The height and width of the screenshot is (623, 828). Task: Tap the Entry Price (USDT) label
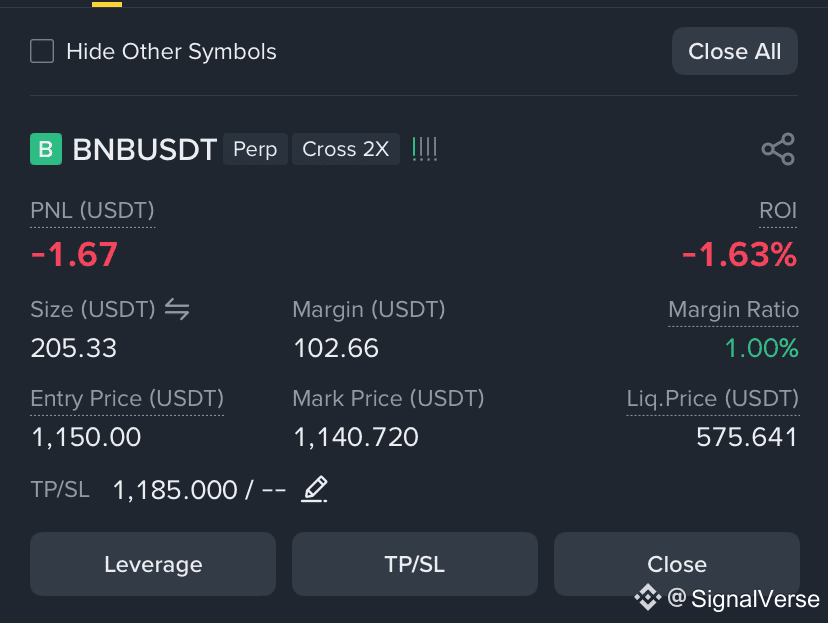click(x=127, y=399)
